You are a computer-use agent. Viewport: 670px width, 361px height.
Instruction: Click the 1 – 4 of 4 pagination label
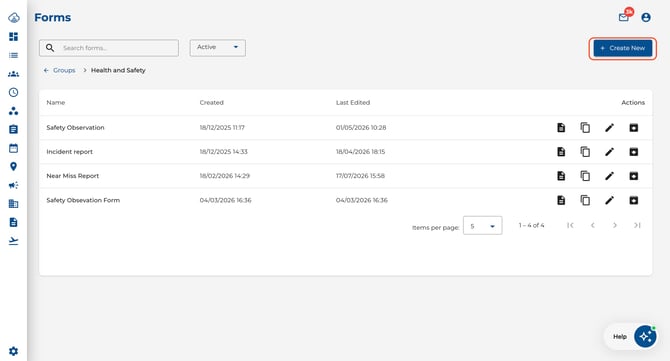click(x=532, y=225)
